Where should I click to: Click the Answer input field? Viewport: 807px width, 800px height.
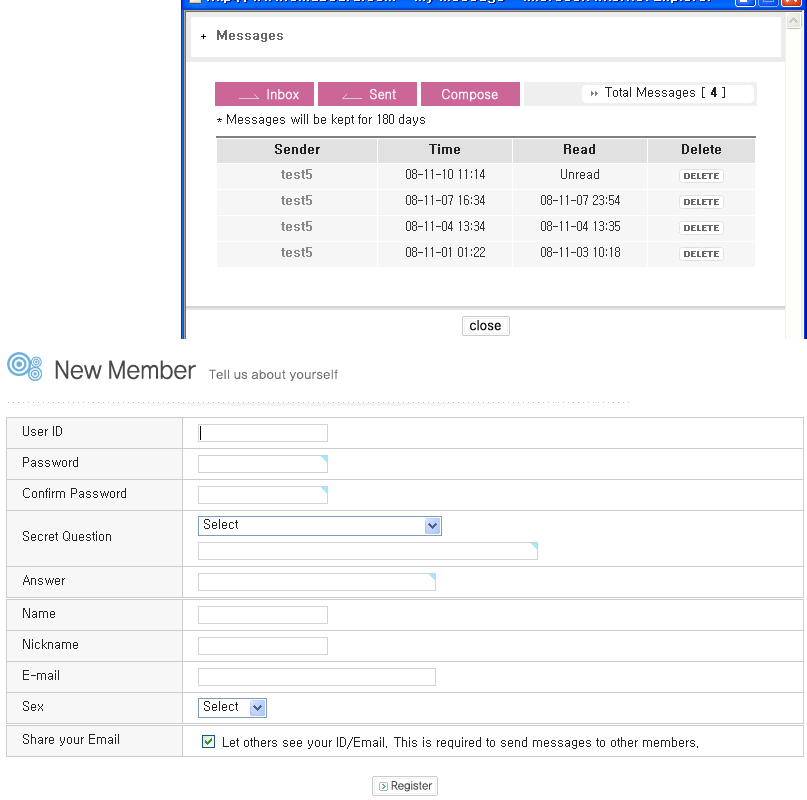pos(317,582)
